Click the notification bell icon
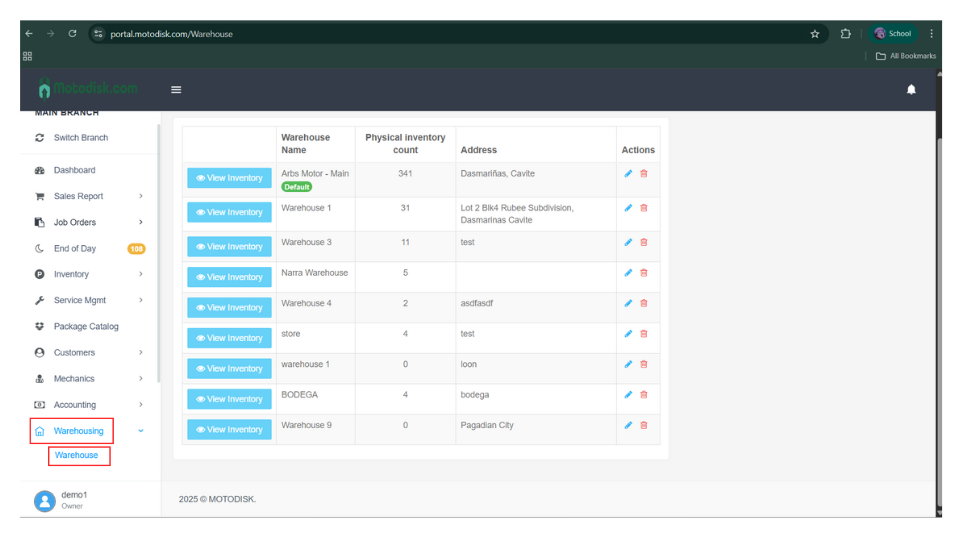This screenshot has width=960, height=540. click(x=910, y=90)
